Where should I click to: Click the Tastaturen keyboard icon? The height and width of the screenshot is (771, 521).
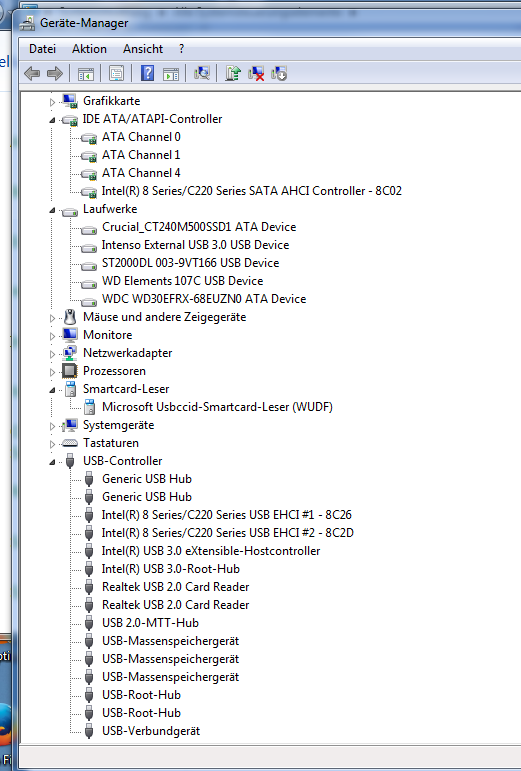pos(70,443)
